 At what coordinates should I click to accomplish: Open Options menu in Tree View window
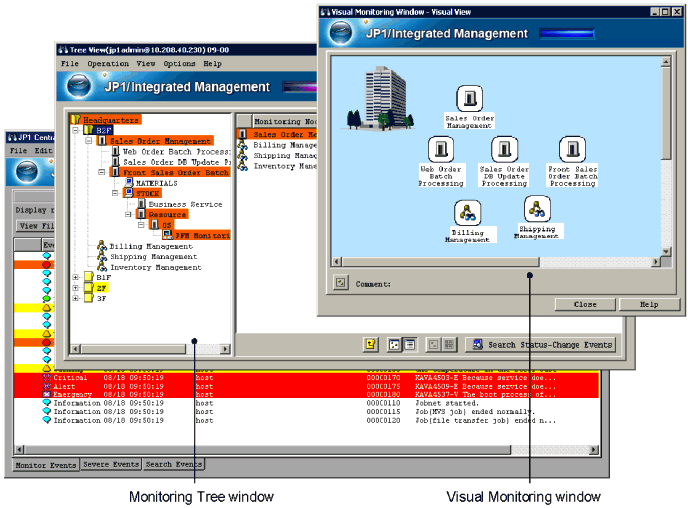[179, 64]
